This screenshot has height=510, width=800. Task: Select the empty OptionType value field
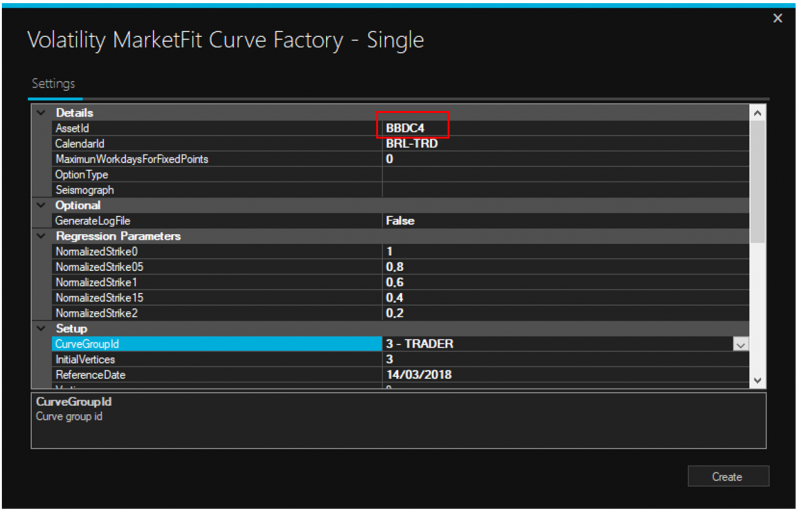pos(560,174)
